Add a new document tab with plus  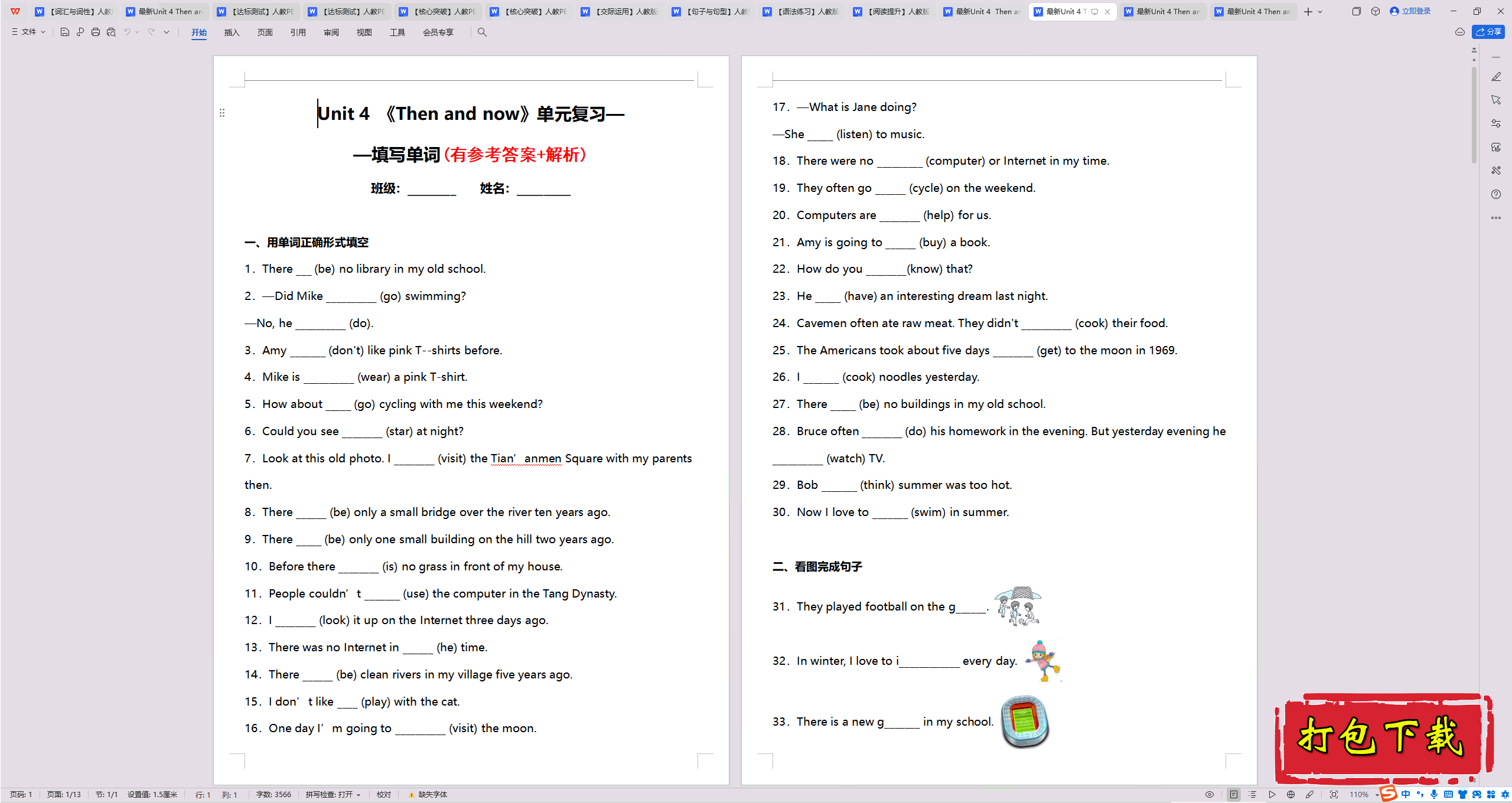point(1308,12)
